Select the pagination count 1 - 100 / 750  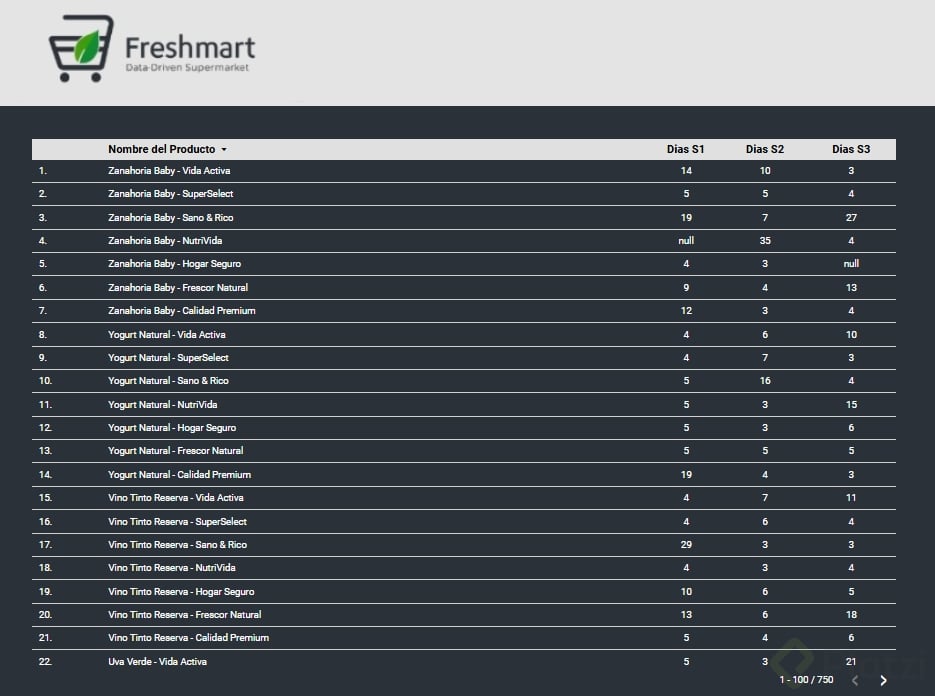point(806,680)
